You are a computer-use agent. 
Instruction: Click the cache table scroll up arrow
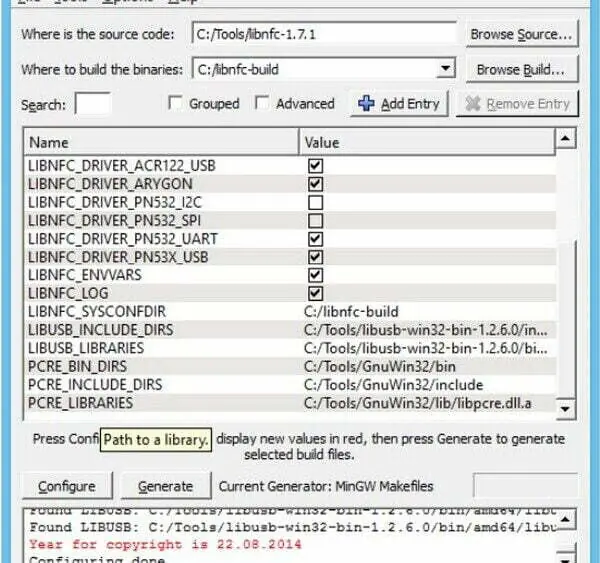[x=566, y=138]
